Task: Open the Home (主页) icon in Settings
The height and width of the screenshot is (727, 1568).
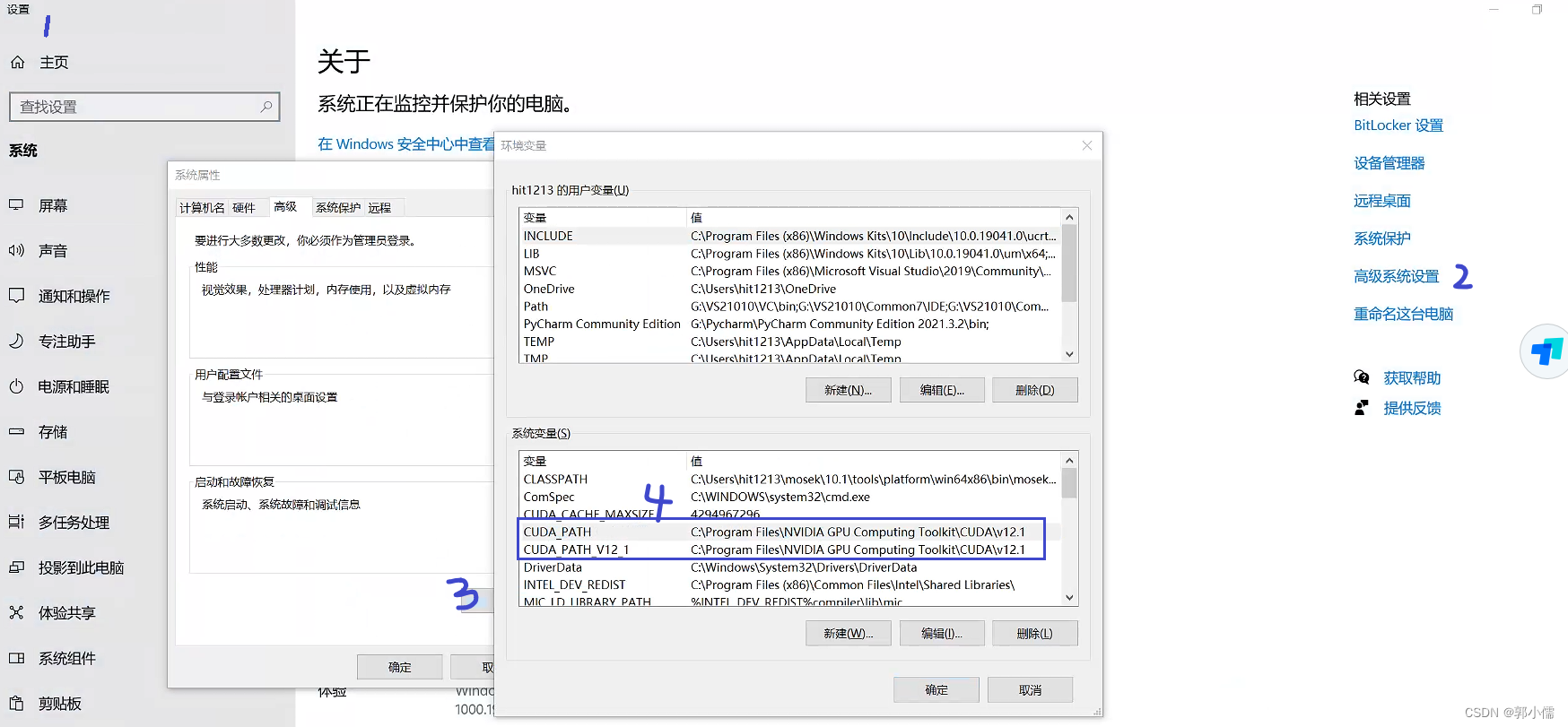Action: [17, 63]
